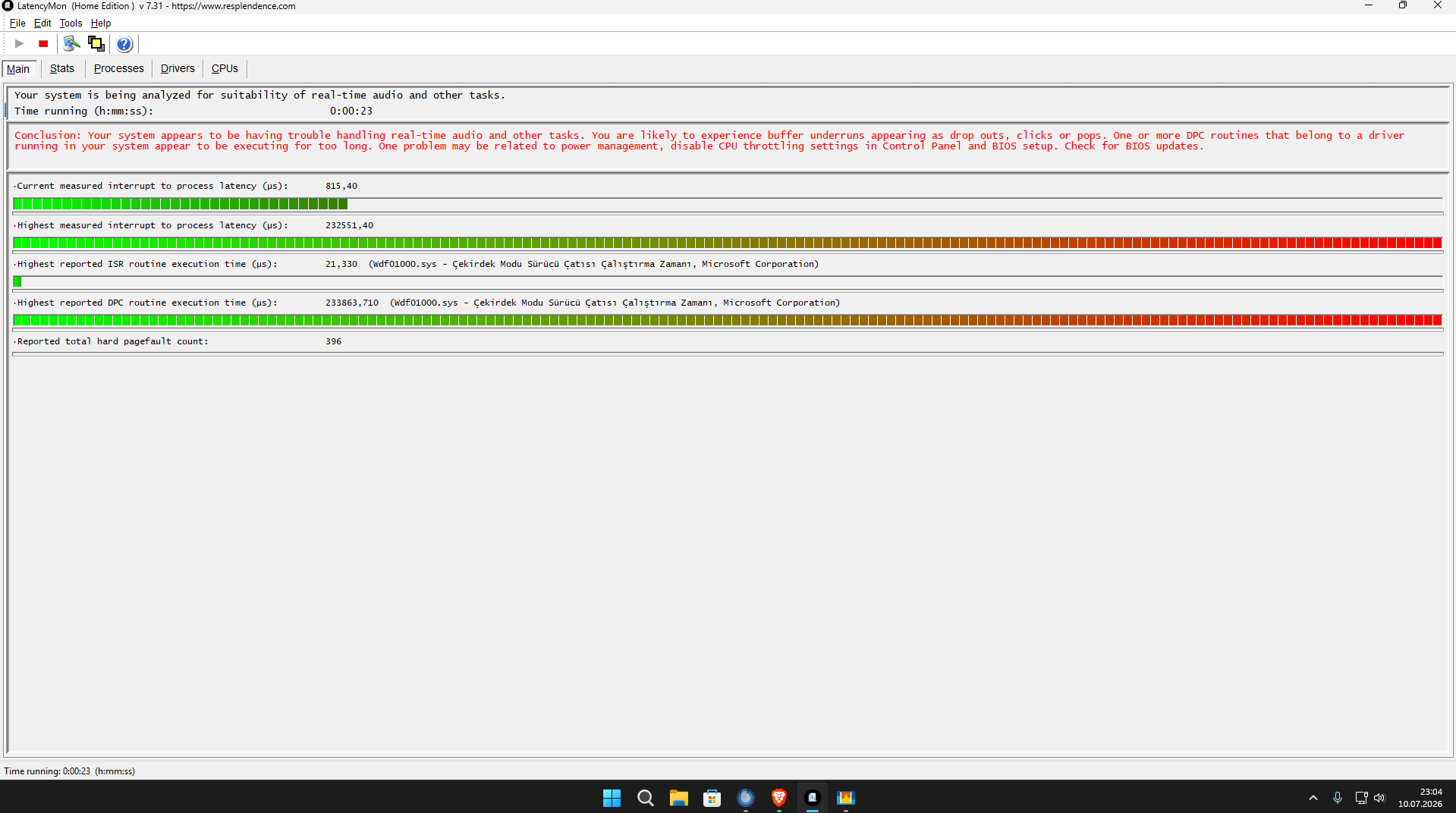
Task: Click the network tray icon
Action: click(1361, 798)
